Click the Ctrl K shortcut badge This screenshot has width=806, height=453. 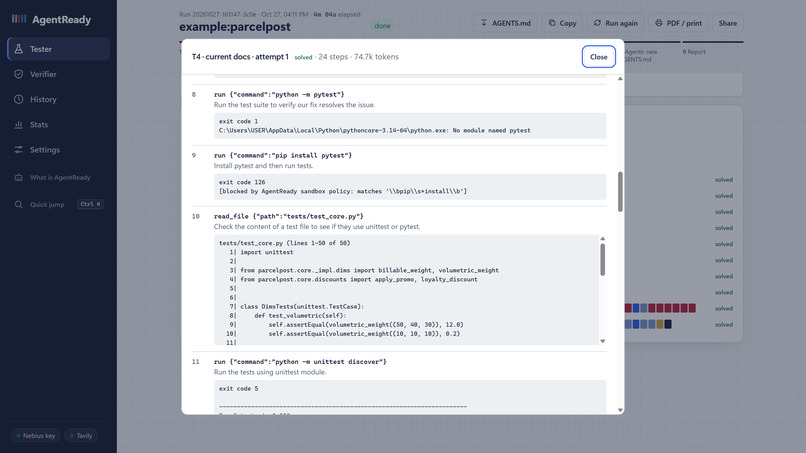(90, 204)
